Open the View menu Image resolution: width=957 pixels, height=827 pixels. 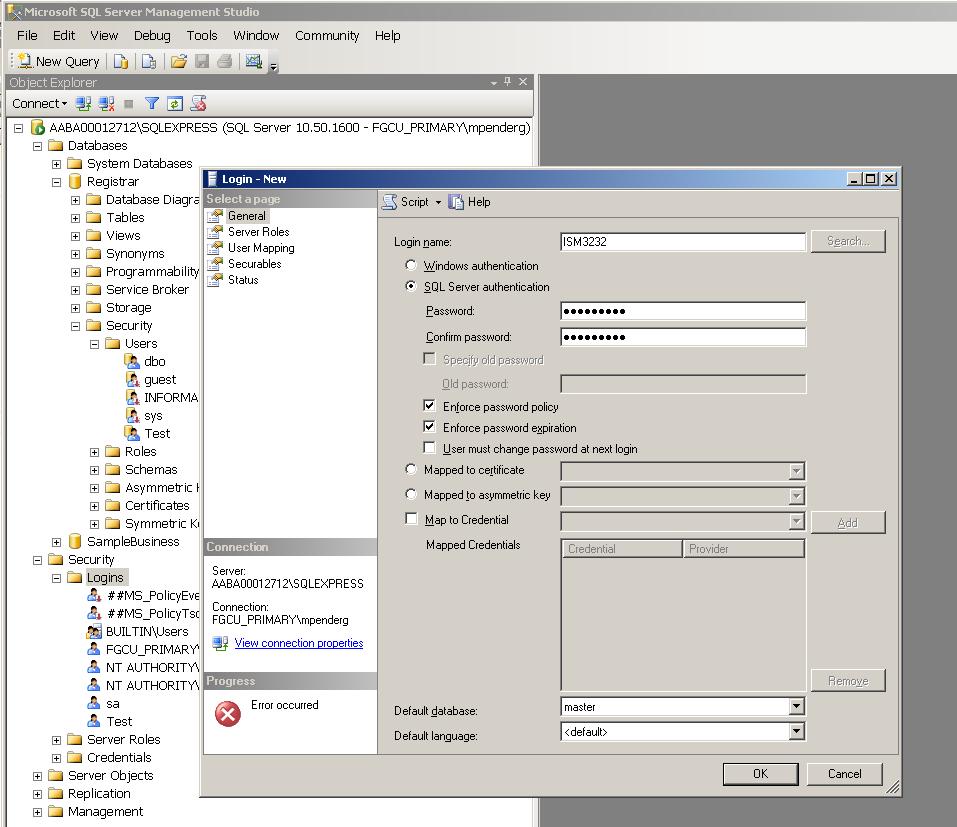click(104, 35)
